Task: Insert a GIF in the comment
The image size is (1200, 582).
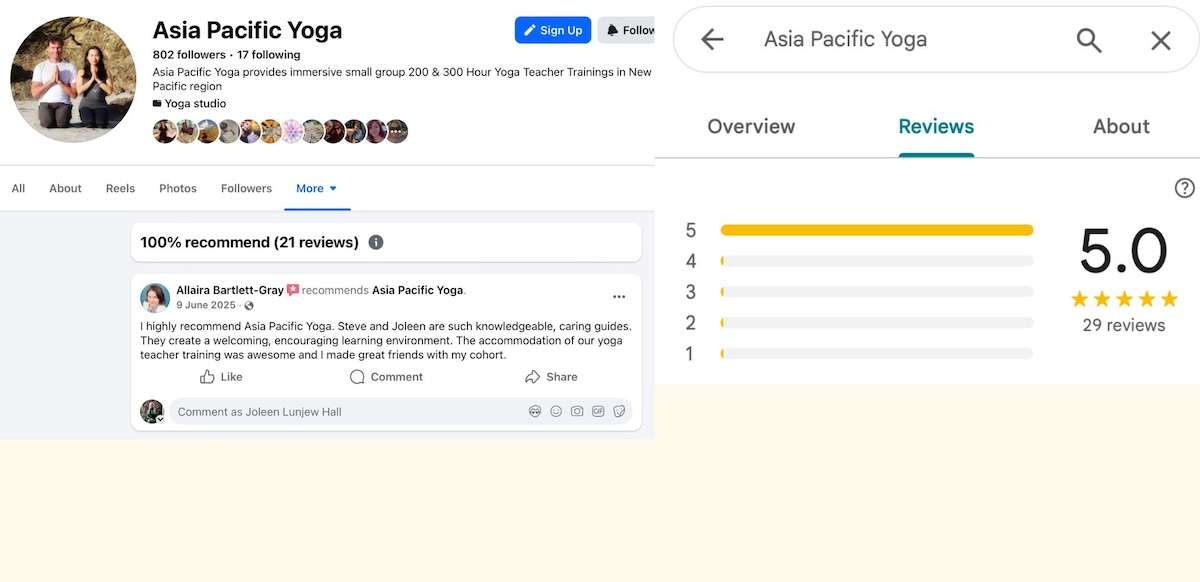Action: pos(598,411)
